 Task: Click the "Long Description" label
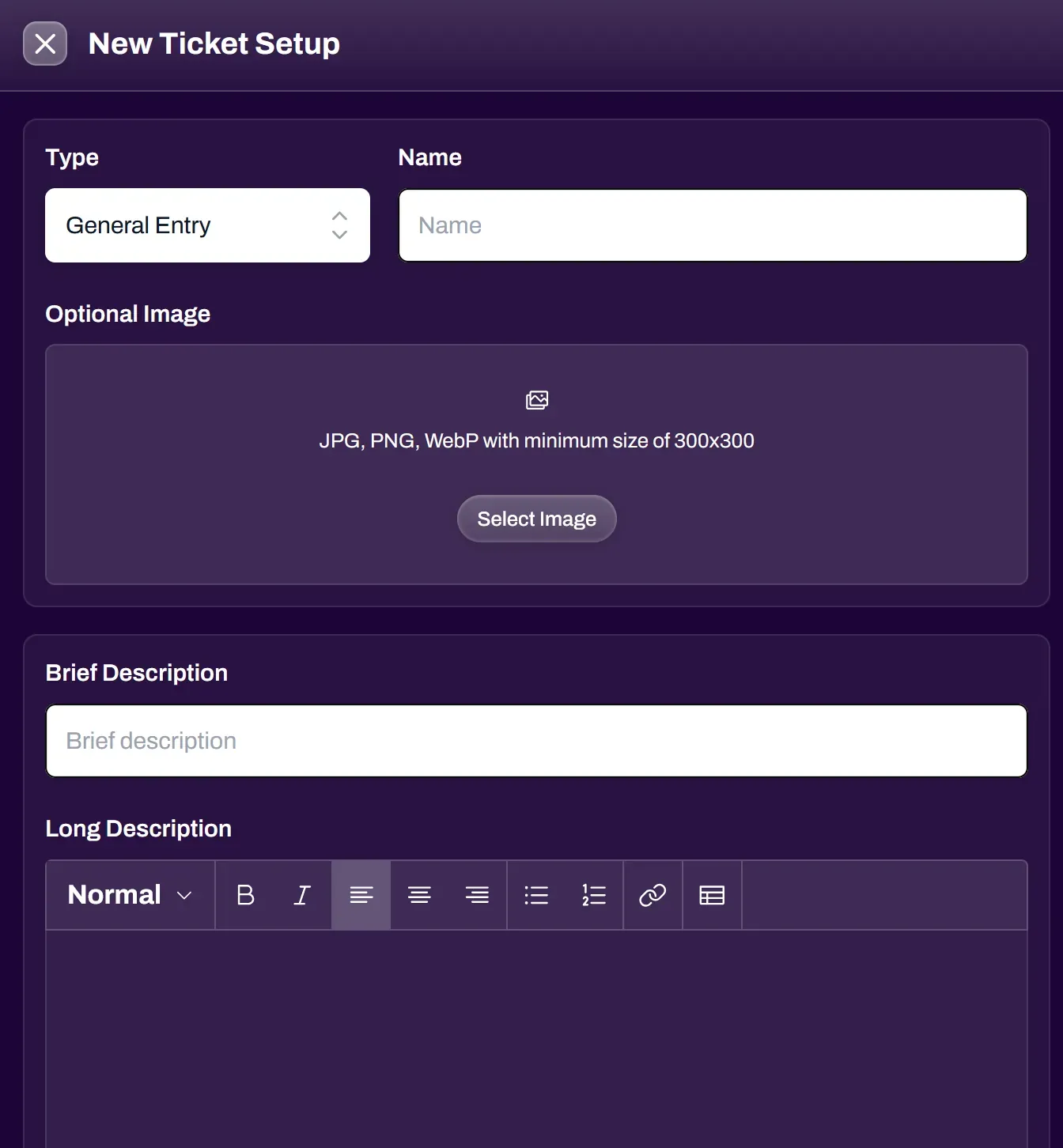click(x=138, y=829)
